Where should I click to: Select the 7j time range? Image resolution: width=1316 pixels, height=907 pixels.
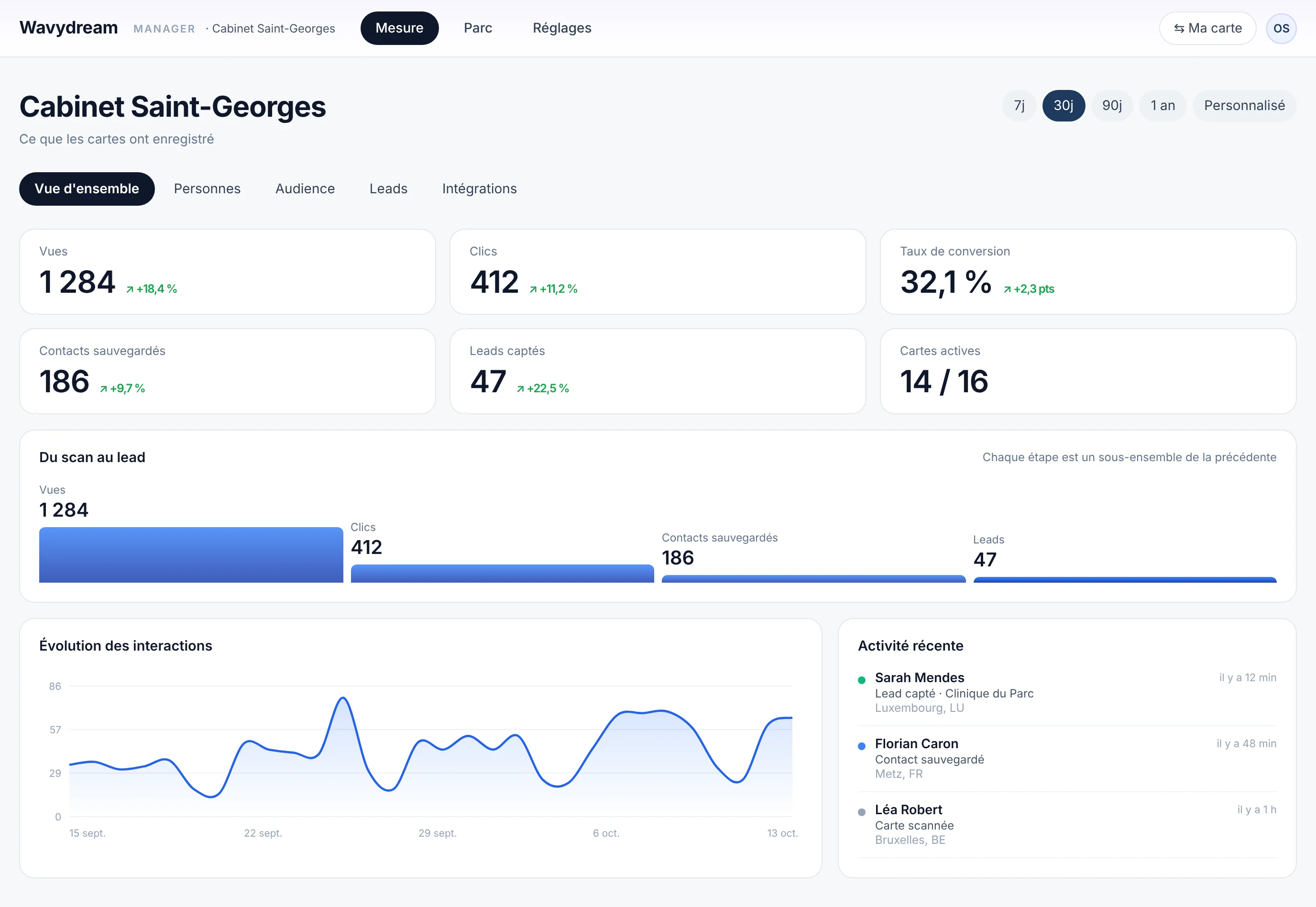point(1019,106)
